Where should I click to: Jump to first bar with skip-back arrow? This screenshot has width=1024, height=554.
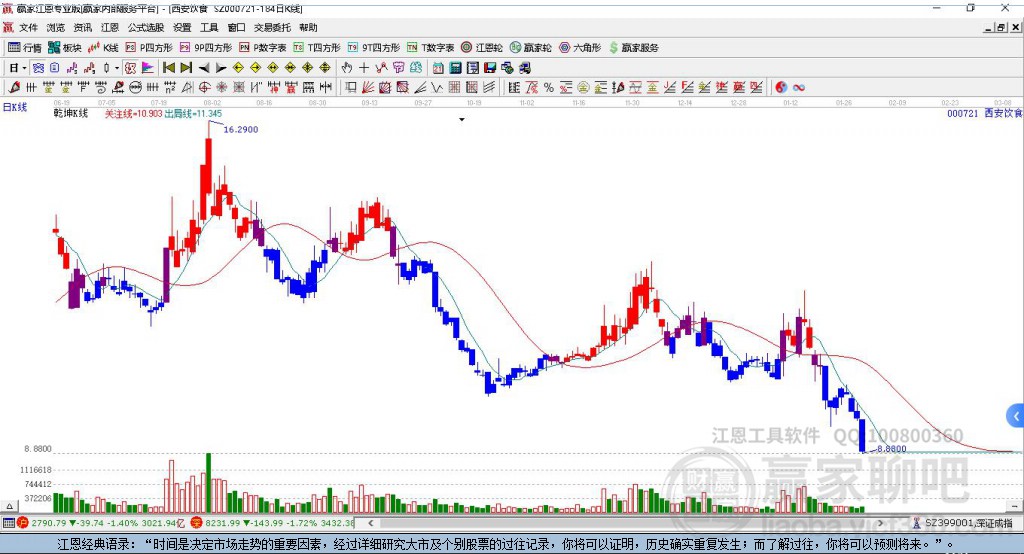[x=169, y=68]
